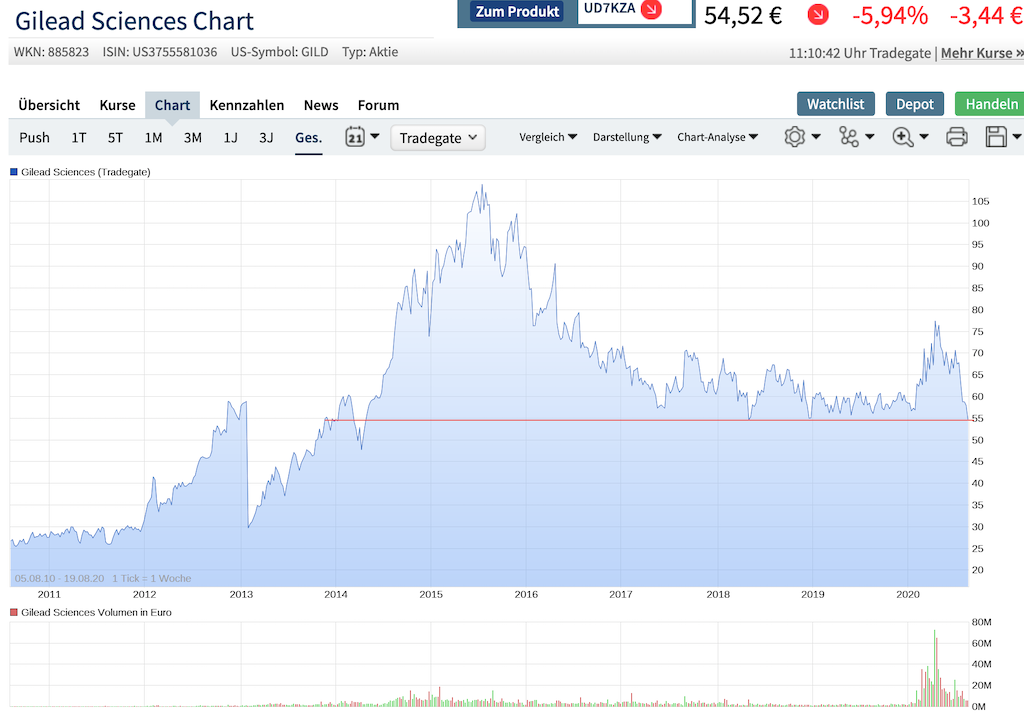The width and height of the screenshot is (1024, 718).
Task: Activate the zoom magnifier tool
Action: coord(903,137)
